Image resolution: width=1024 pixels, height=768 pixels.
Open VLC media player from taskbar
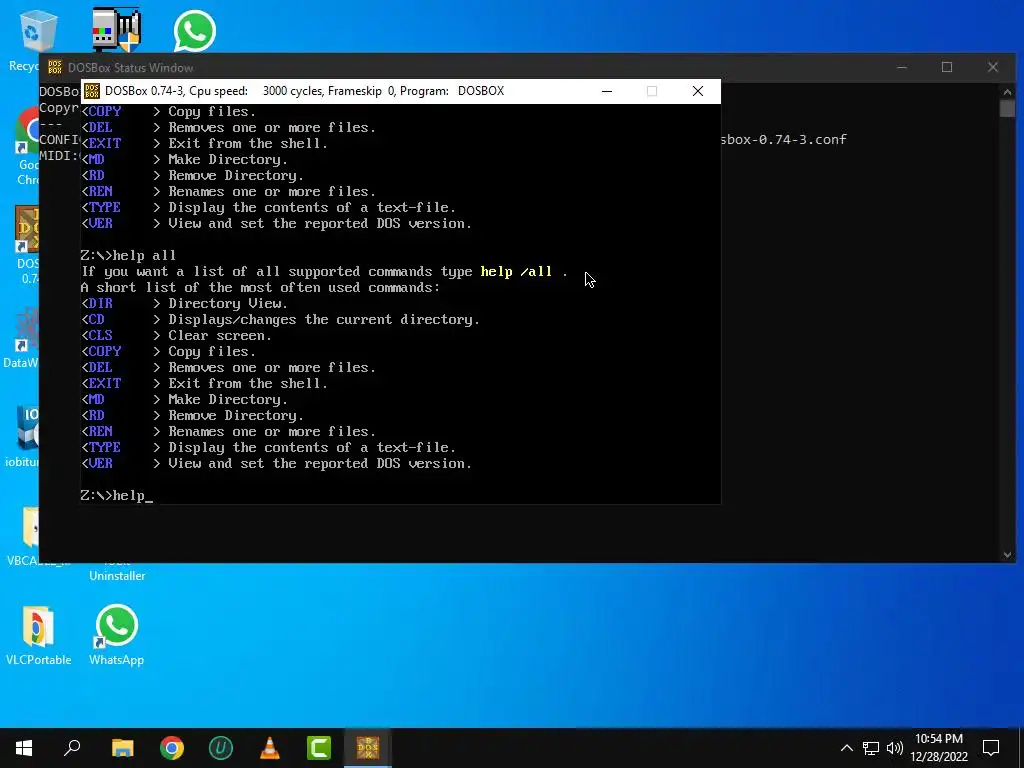[270, 748]
